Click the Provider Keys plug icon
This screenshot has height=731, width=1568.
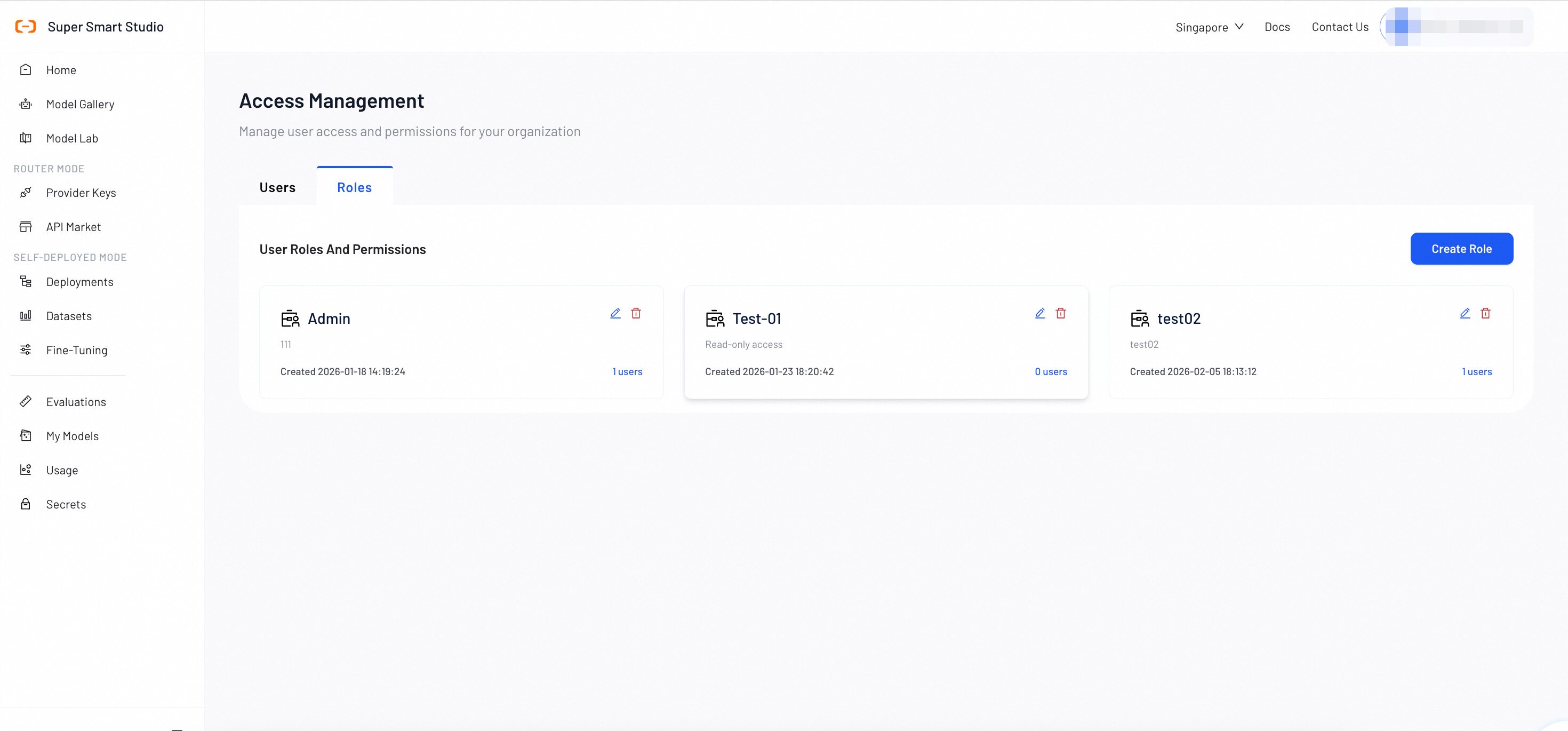coord(26,193)
